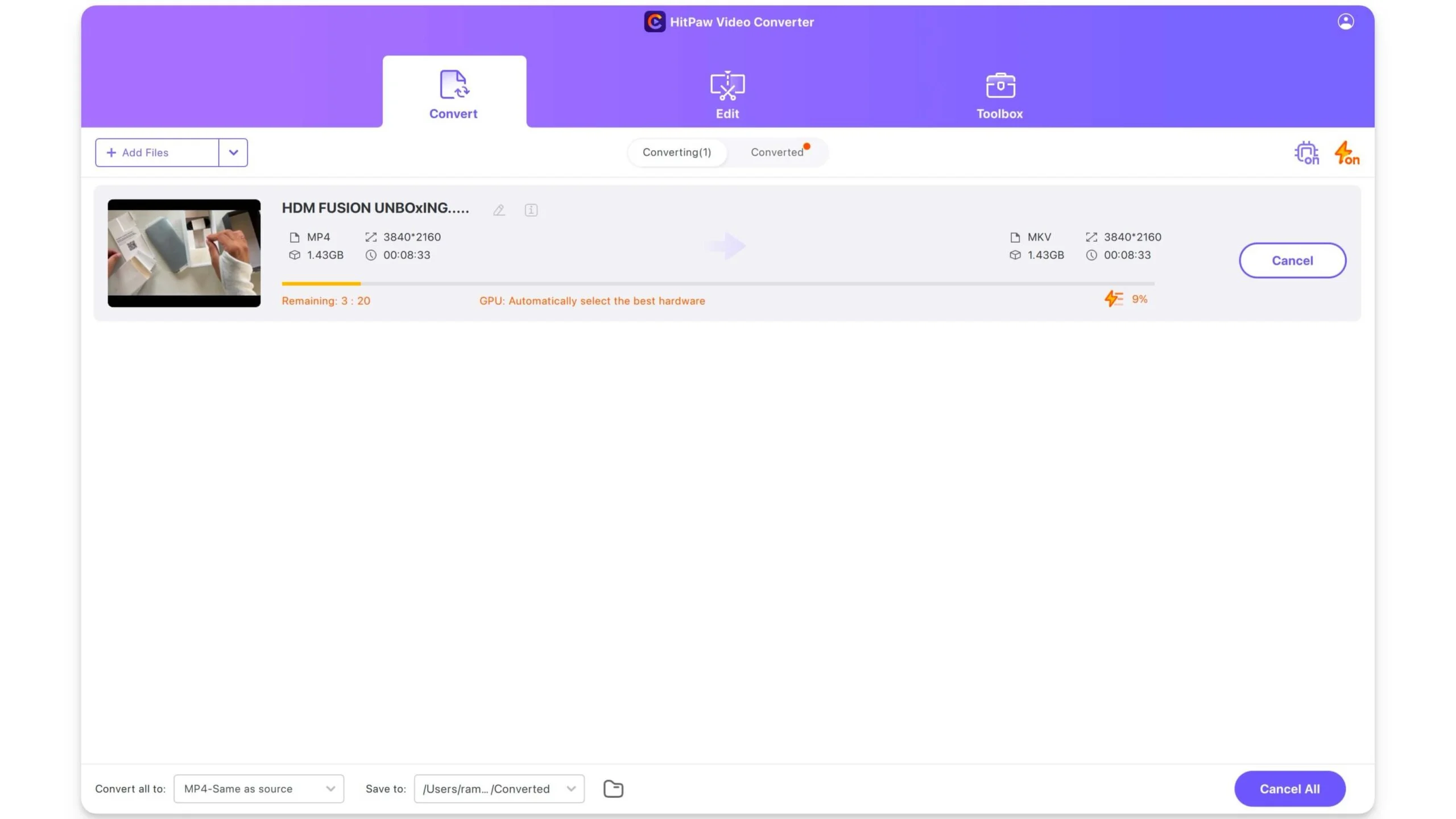Click the lightning speed icon beside 9%
1456x819 pixels.
1114,299
